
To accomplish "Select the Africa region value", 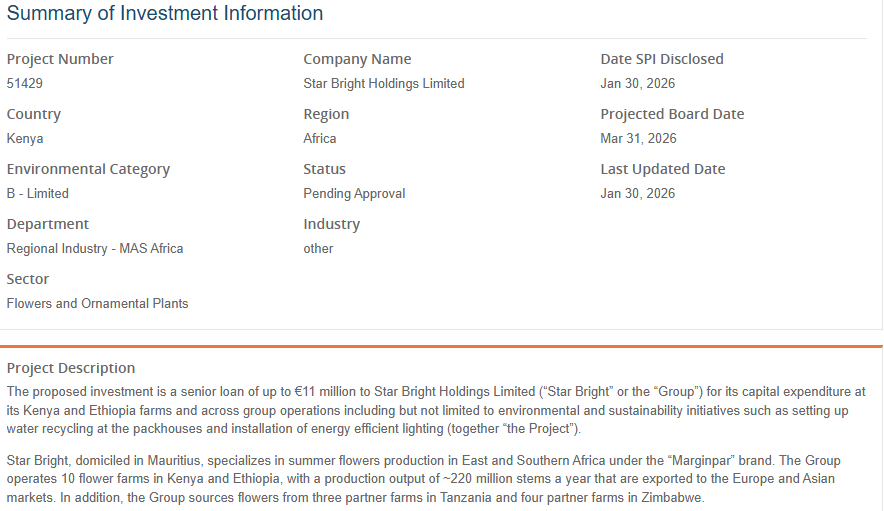I will [320, 139].
